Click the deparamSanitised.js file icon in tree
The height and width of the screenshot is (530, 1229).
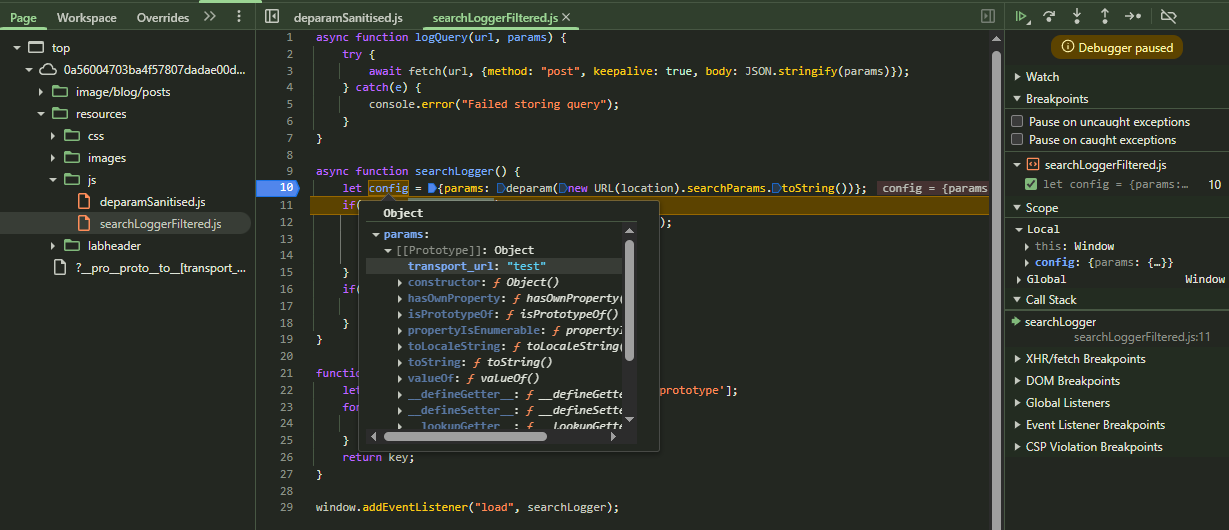pyautogui.click(x=84, y=202)
